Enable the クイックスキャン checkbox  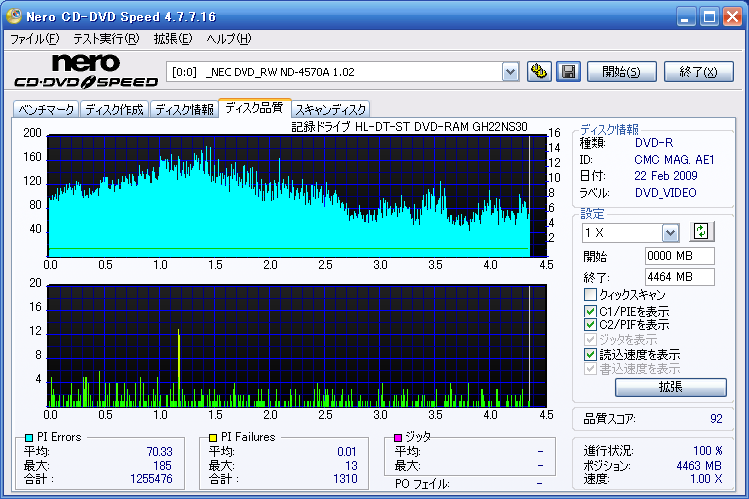(x=590, y=294)
